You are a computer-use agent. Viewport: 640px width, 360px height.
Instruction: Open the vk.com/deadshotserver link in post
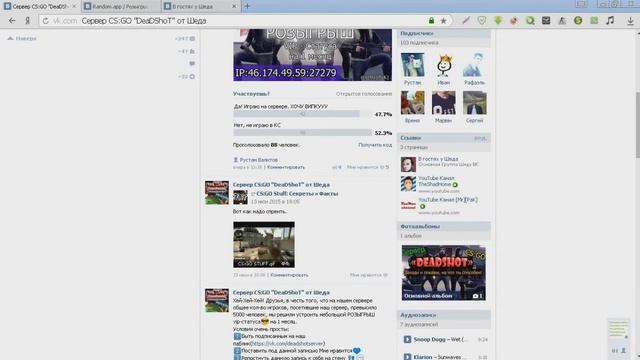287,343
